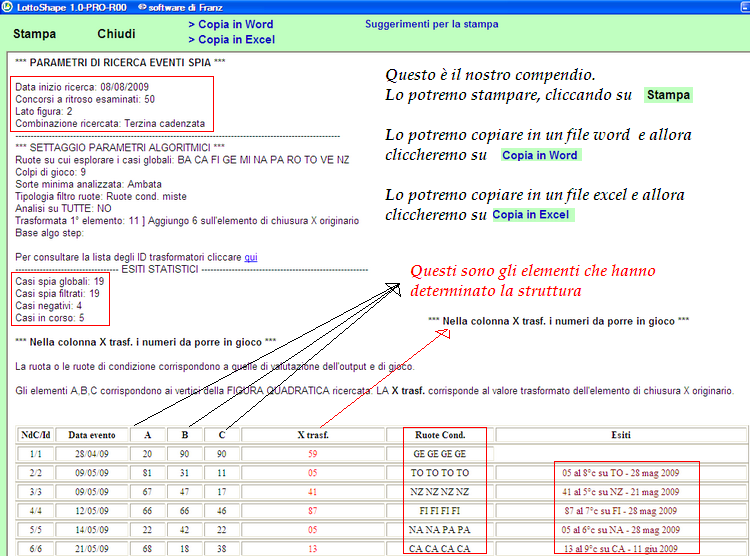750x556 pixels.
Task: Click result '05 al 6°c su NA - 28 mag 2009'
Action: [x=621, y=530]
